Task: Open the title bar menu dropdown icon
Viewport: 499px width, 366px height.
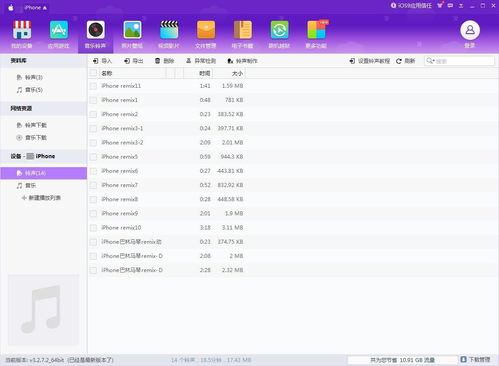Action: 461,6
